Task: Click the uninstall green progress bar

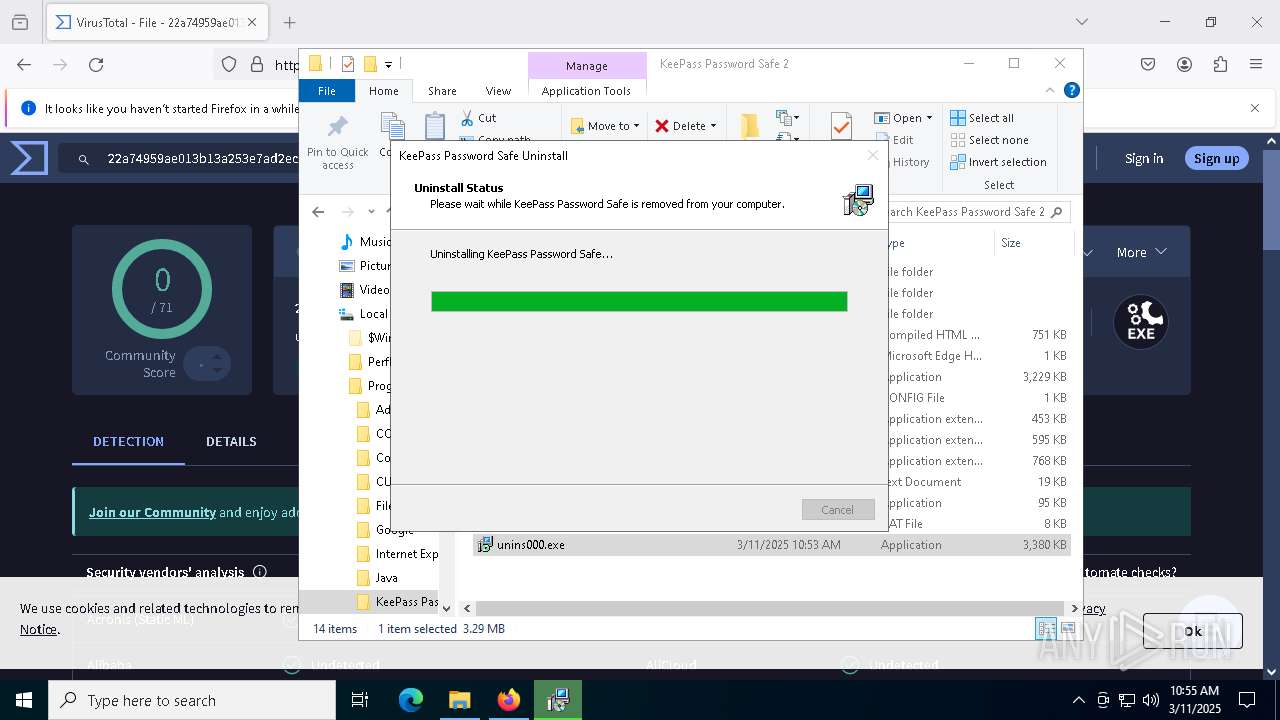Action: click(639, 301)
